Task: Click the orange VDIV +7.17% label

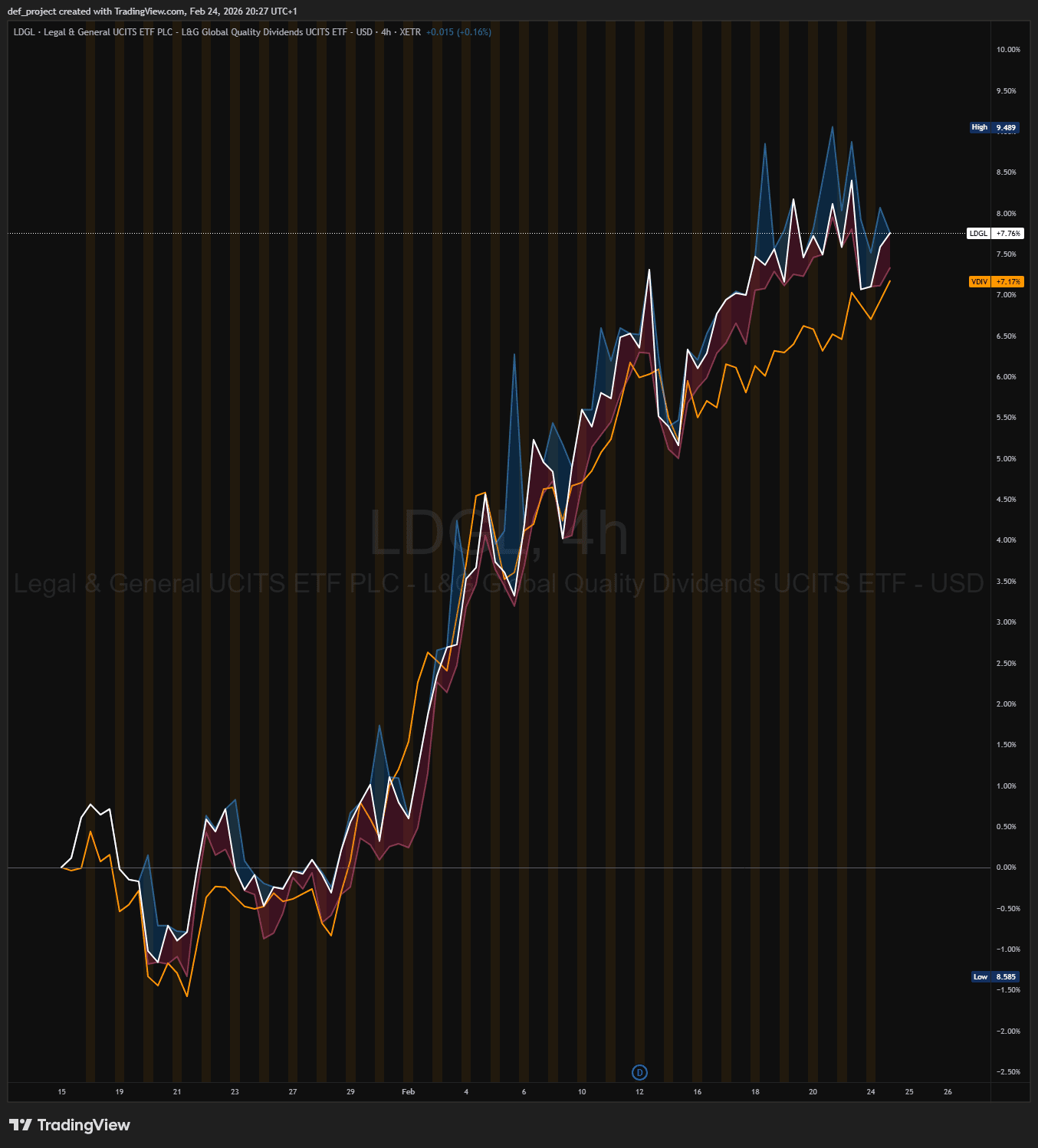Action: pos(996,282)
